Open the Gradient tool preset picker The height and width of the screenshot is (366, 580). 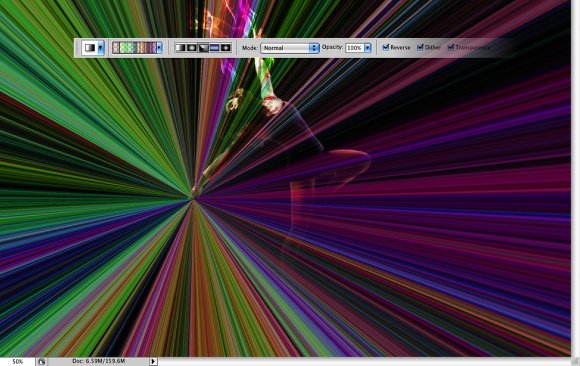pyautogui.click(x=101, y=48)
